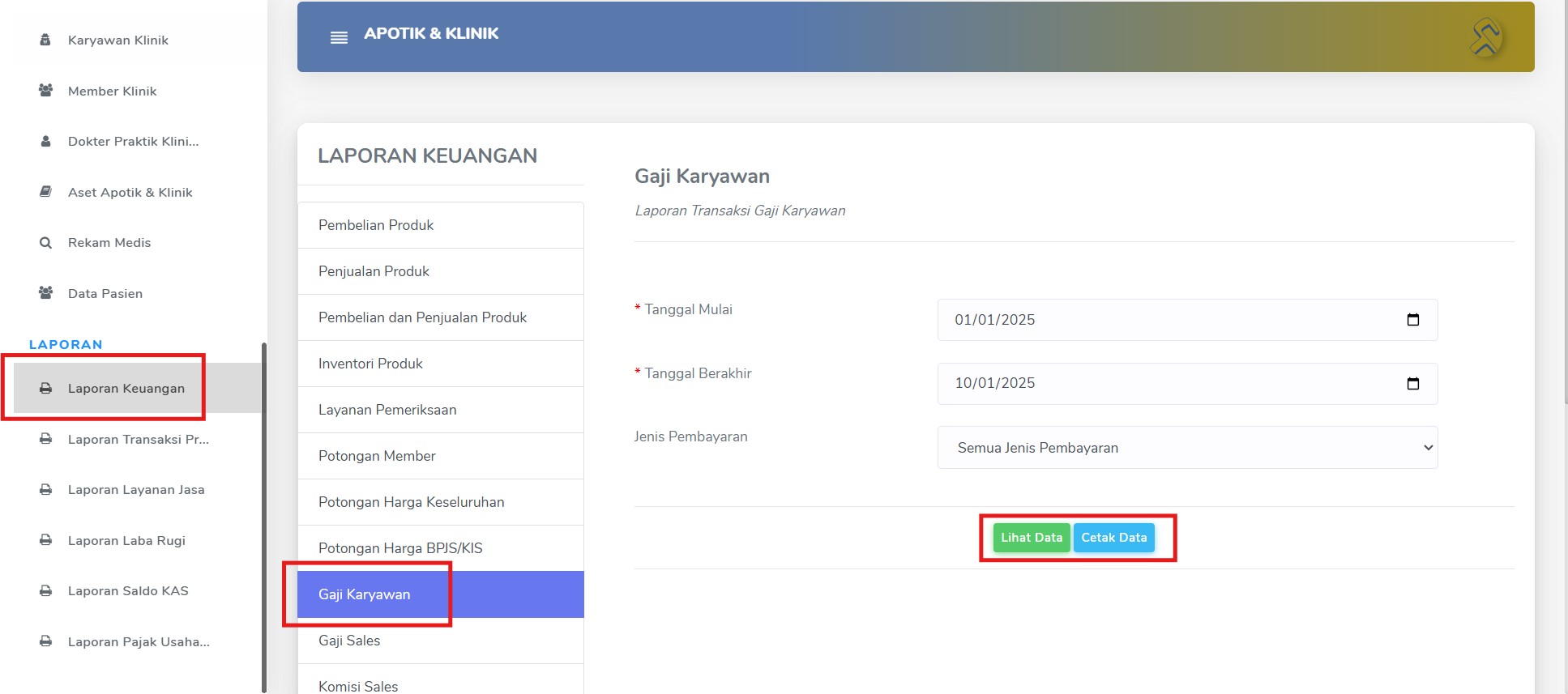The height and width of the screenshot is (694, 1568).
Task: Click the Dokter Praktik Klinik person icon
Action: (x=45, y=141)
